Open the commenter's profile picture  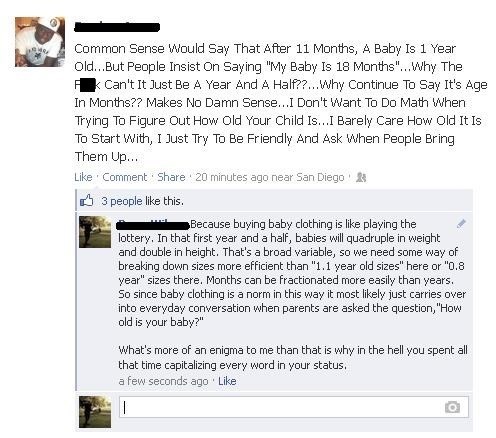95,232
